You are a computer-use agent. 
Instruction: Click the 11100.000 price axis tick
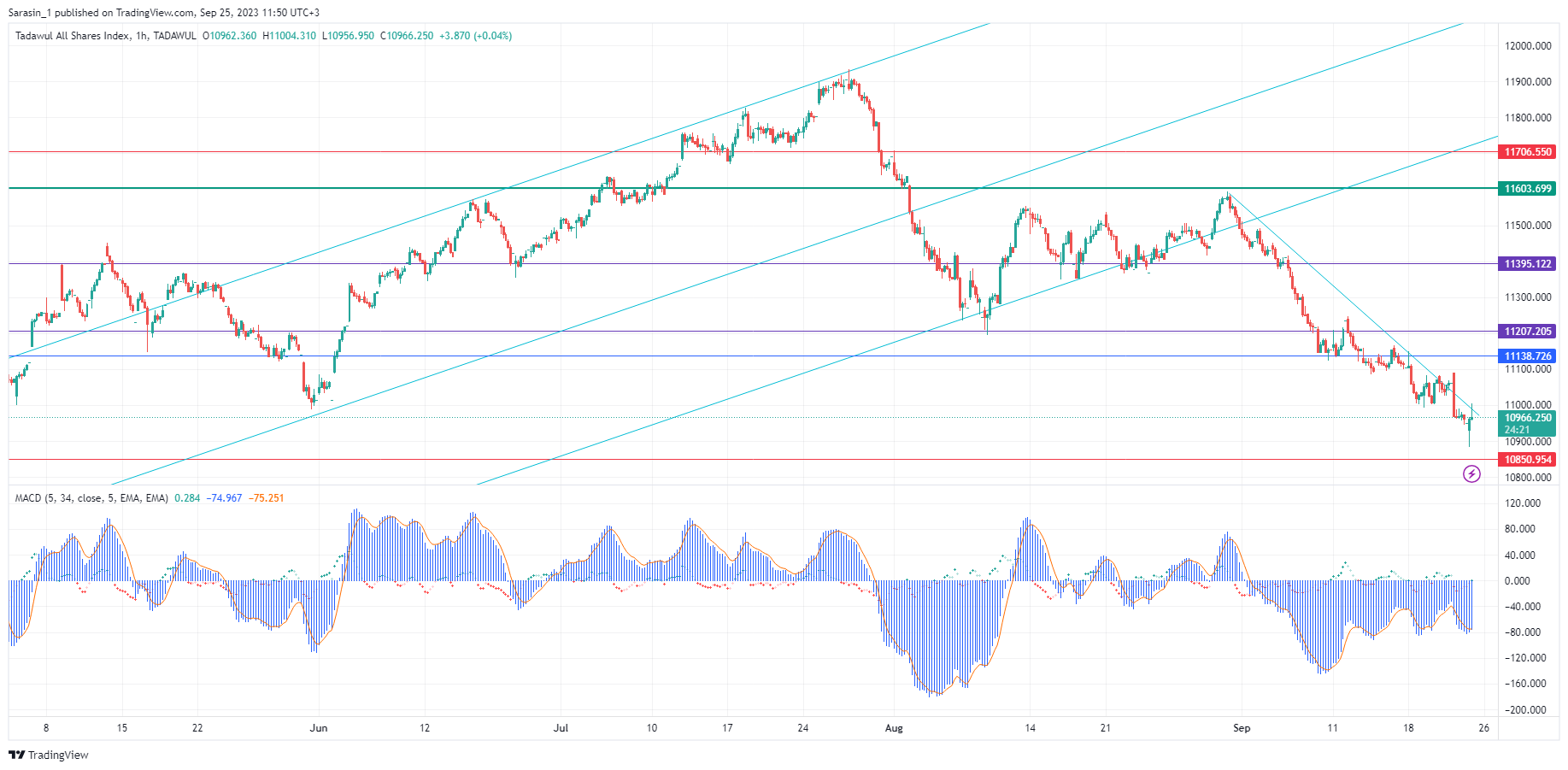1528,369
